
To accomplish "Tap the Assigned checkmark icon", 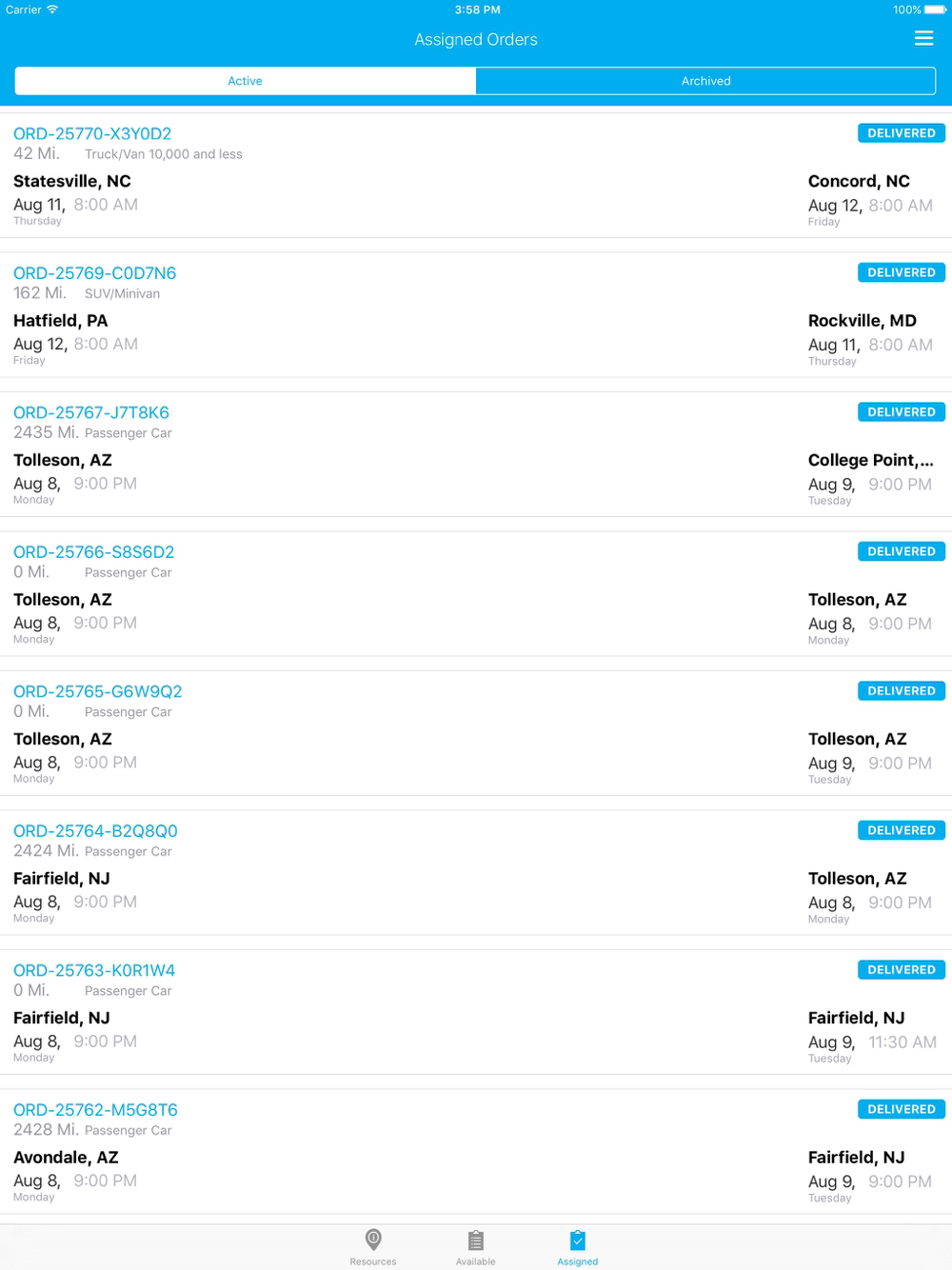I will tap(578, 1240).
